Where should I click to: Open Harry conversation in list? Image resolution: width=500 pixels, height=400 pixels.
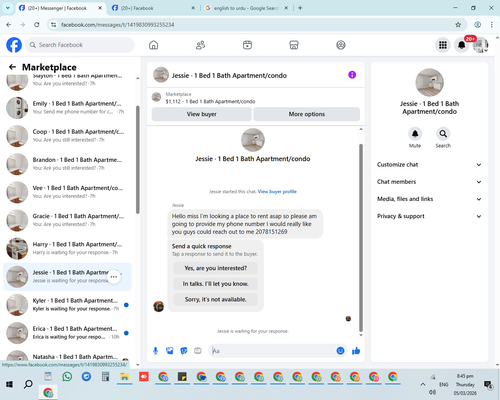click(x=68, y=249)
